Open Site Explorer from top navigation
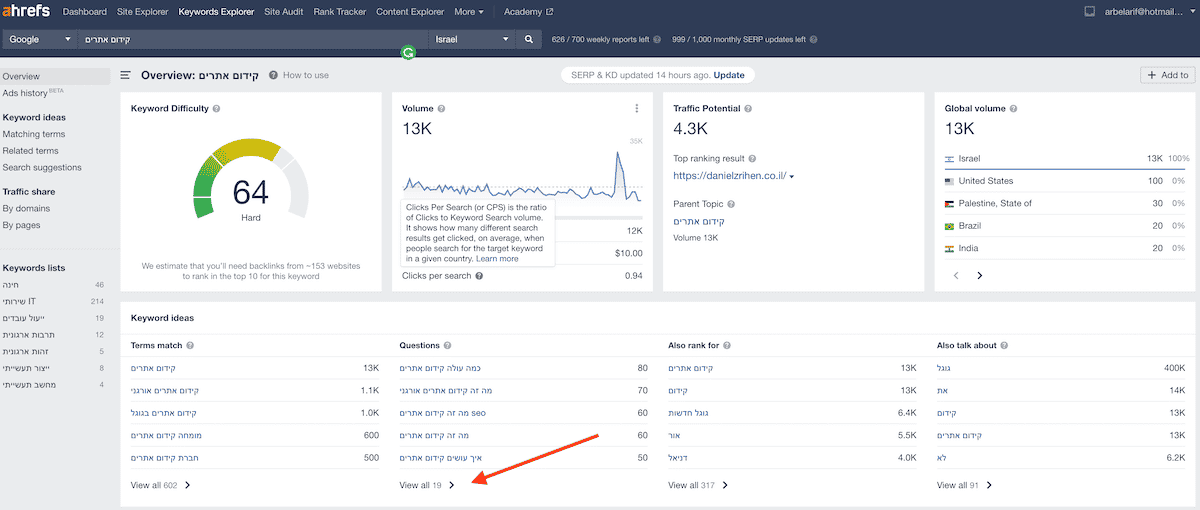The width and height of the screenshot is (1200, 510). (x=141, y=12)
